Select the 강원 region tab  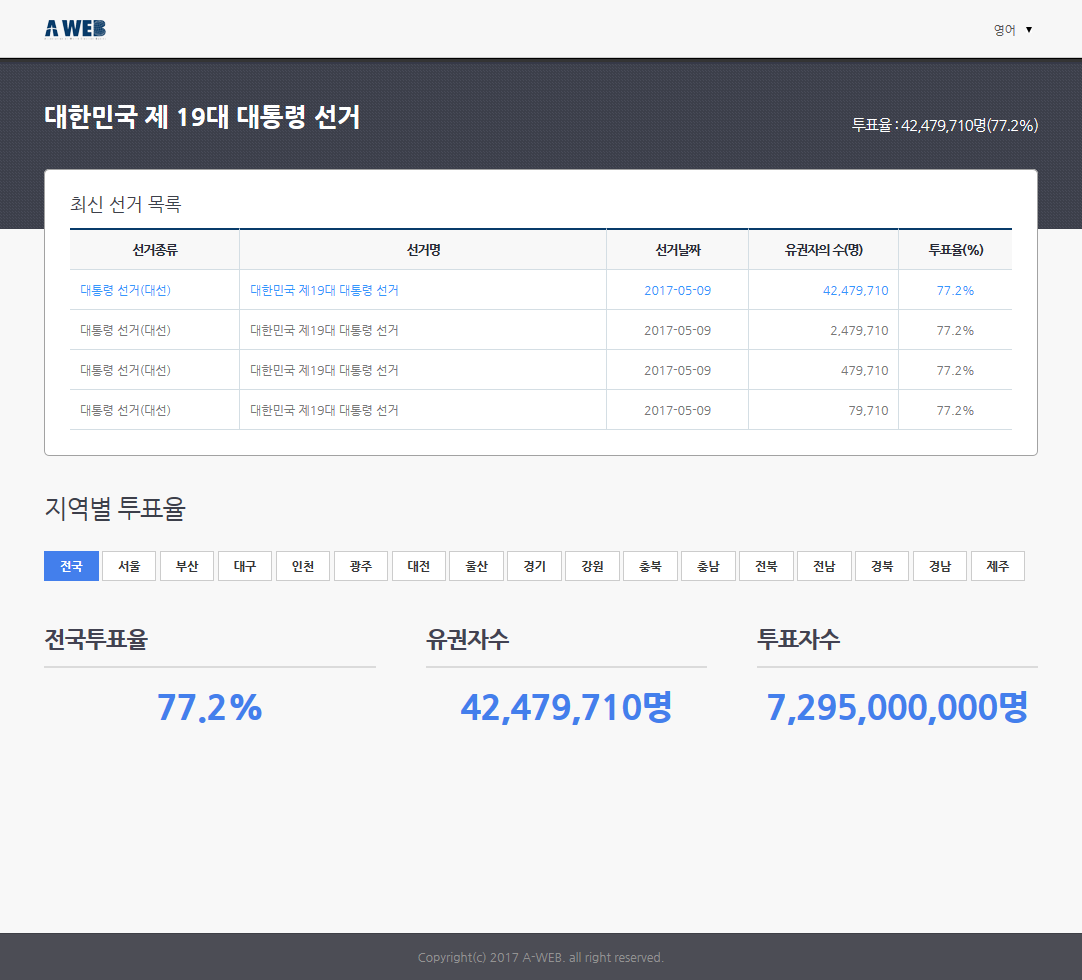click(593, 566)
